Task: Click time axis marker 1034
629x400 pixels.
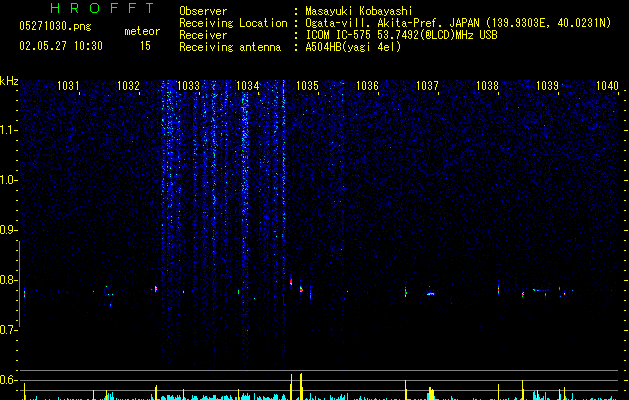Action: (x=248, y=86)
